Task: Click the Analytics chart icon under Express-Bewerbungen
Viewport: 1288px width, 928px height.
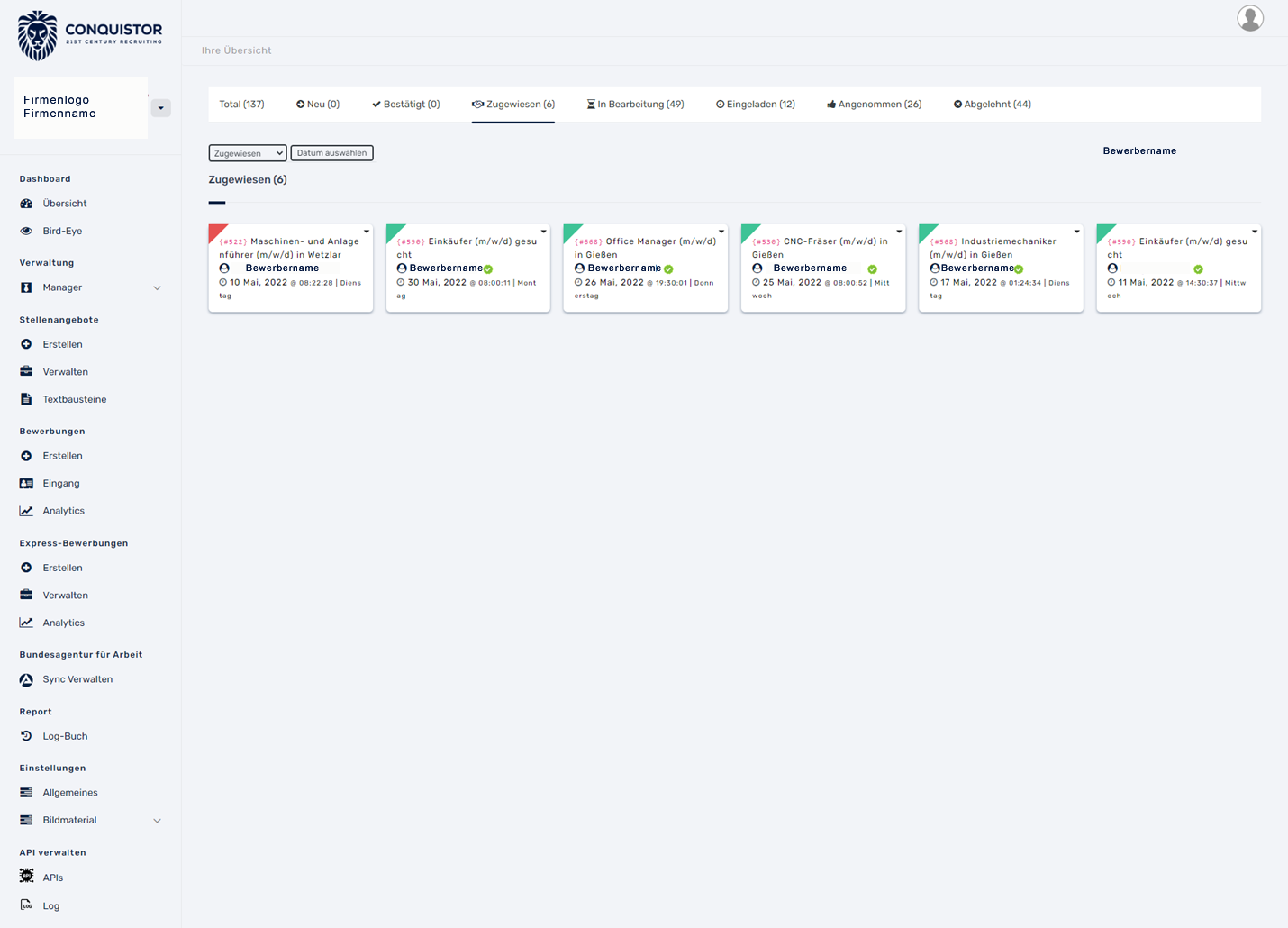Action: (26, 623)
